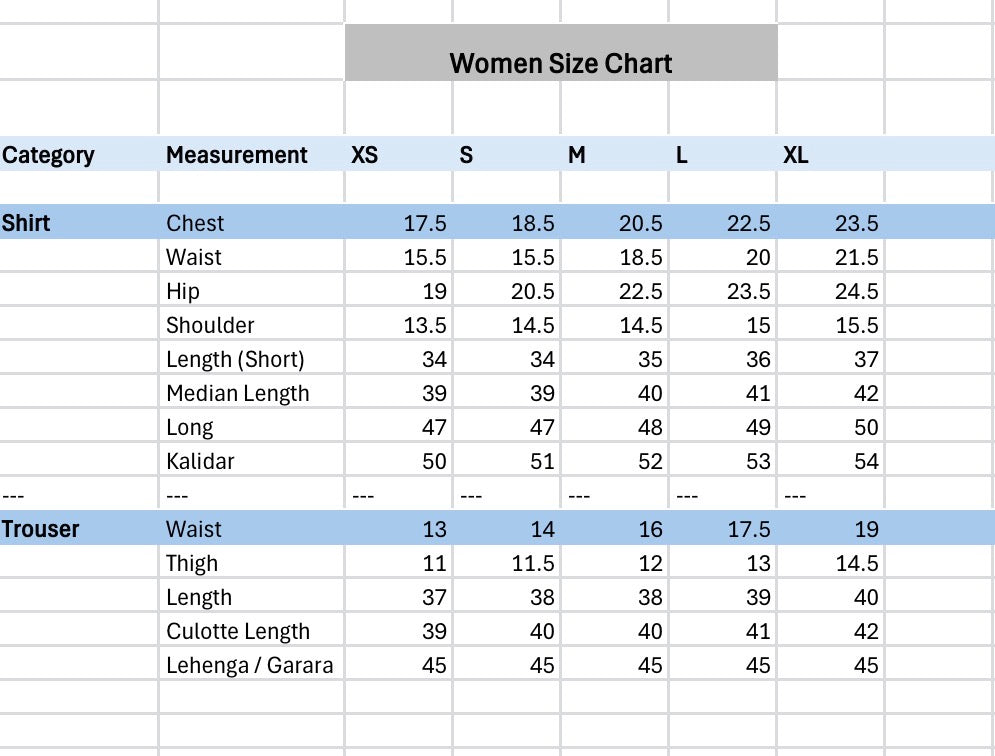Select the Women Size Chart title cell
The image size is (995, 756).
click(x=561, y=53)
